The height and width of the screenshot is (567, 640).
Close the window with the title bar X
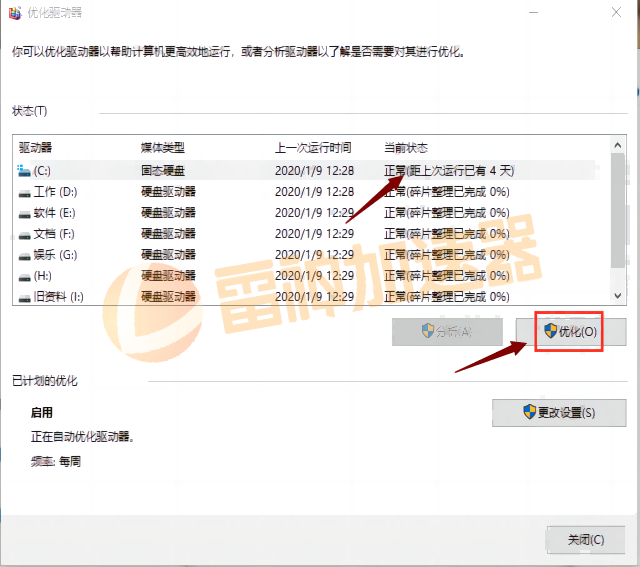tap(612, 13)
